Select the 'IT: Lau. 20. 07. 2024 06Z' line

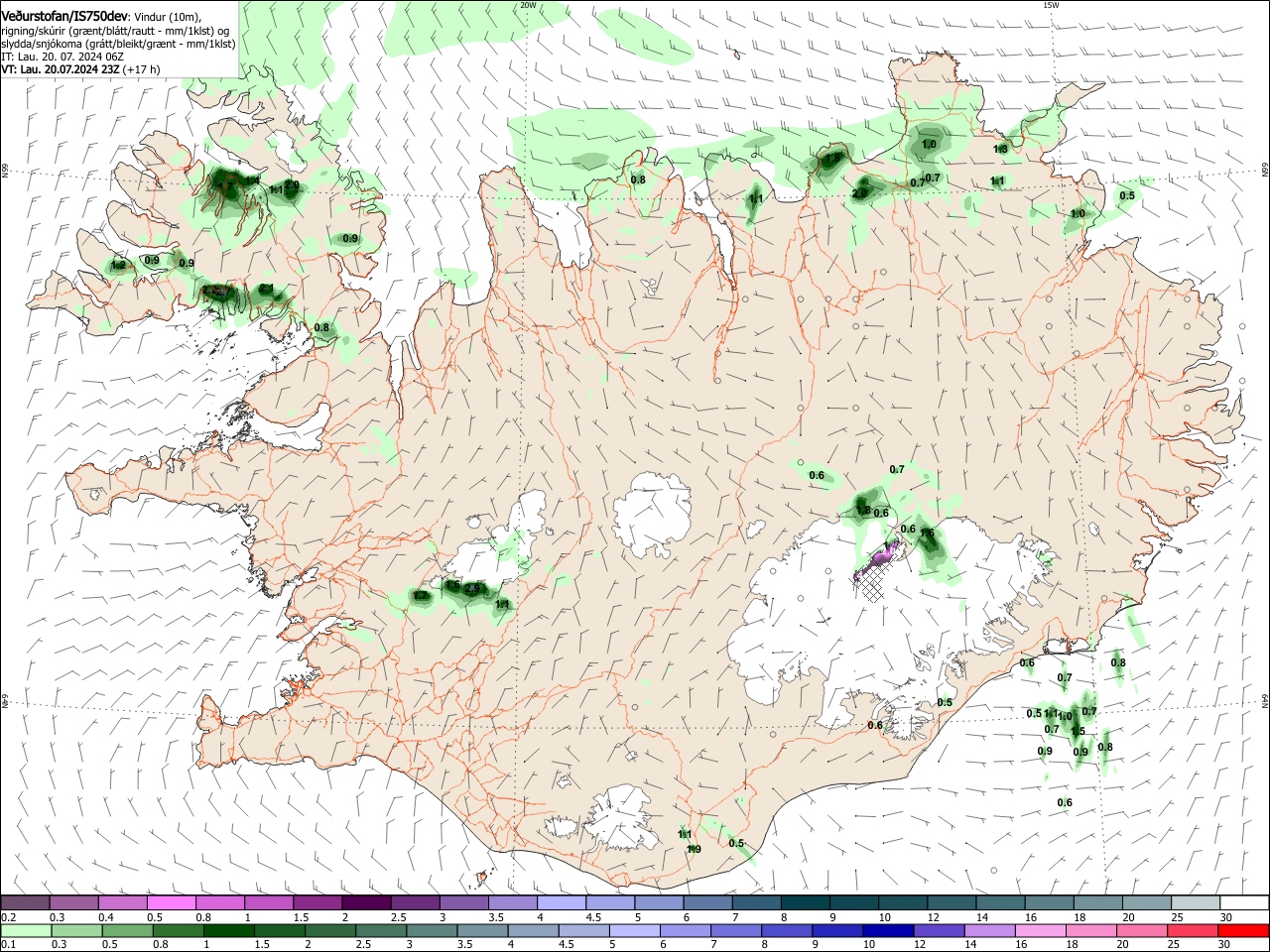[63, 57]
